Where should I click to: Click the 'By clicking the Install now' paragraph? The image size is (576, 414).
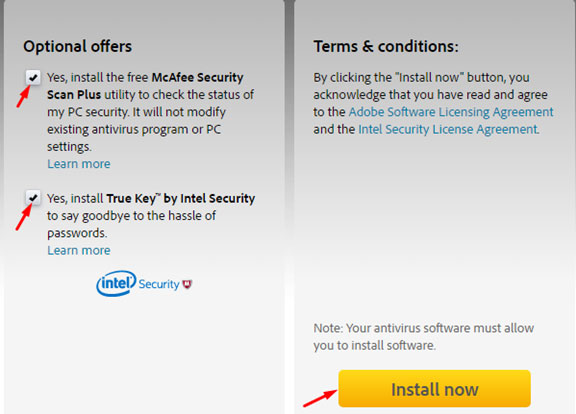(433, 103)
